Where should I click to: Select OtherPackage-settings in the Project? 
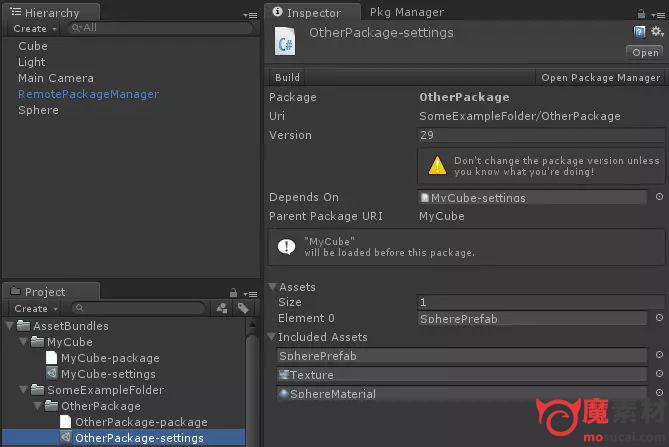coord(124,438)
